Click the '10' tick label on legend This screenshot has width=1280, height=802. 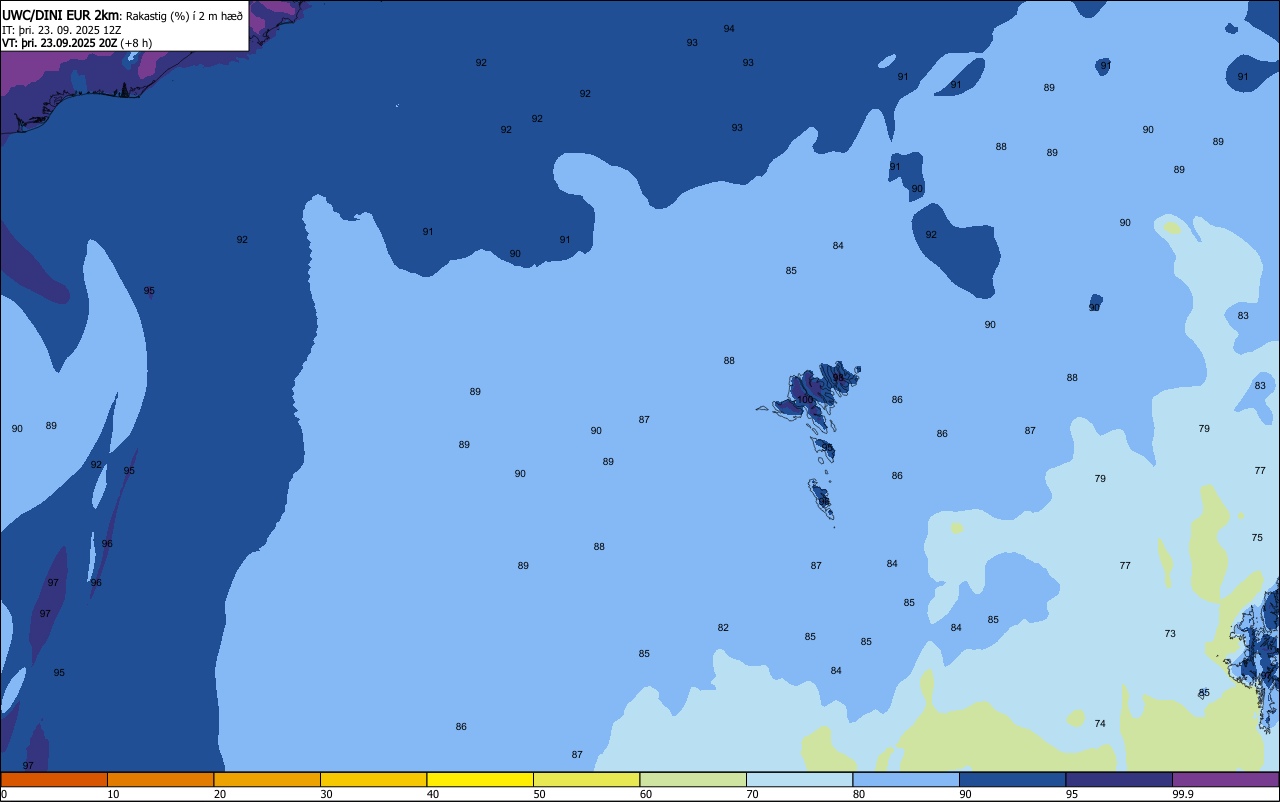[x=113, y=794]
